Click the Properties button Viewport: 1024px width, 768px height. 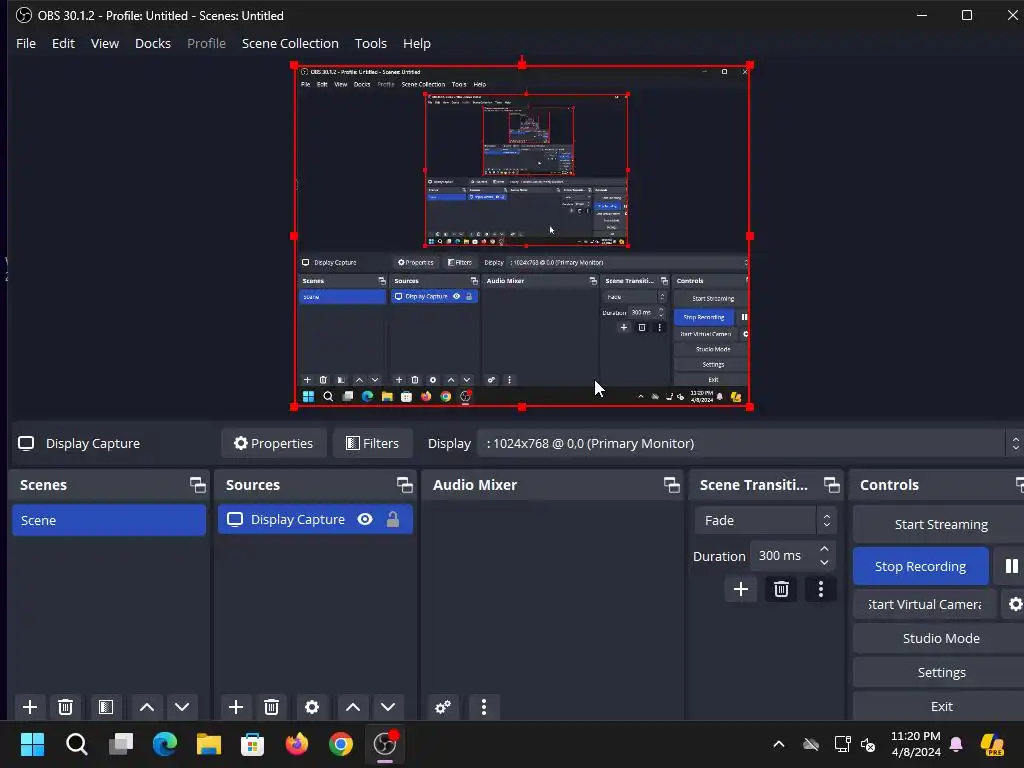pyautogui.click(x=274, y=443)
